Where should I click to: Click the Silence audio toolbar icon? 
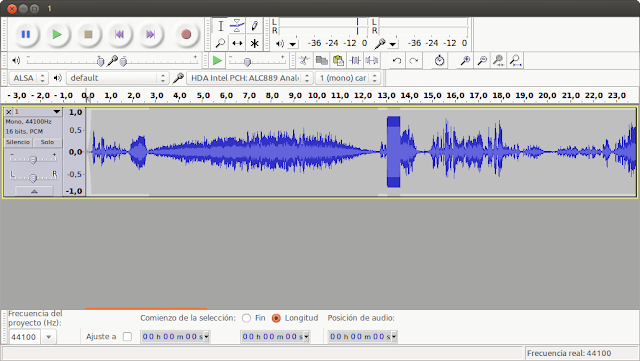372,60
